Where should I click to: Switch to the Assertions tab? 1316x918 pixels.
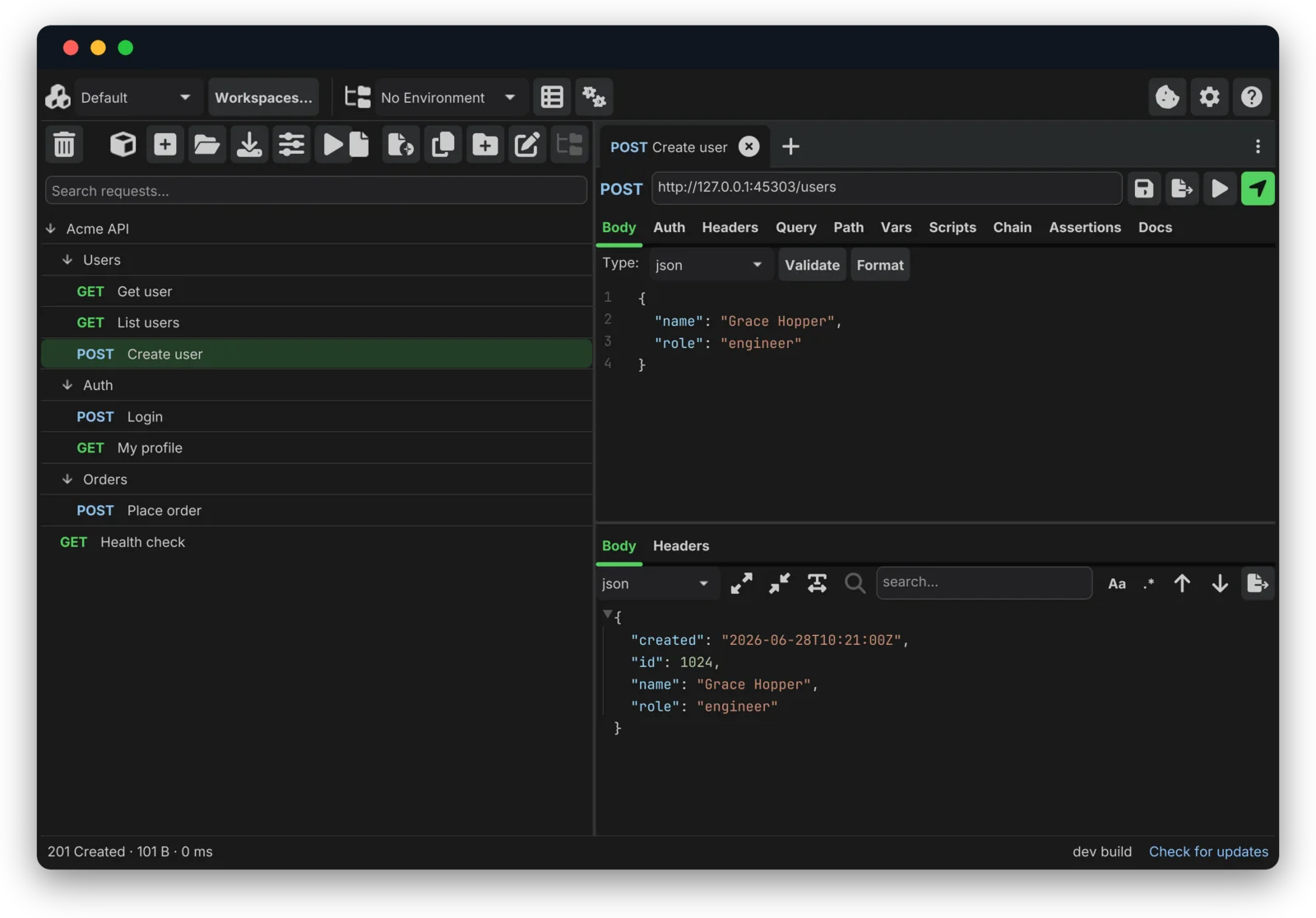click(1084, 228)
